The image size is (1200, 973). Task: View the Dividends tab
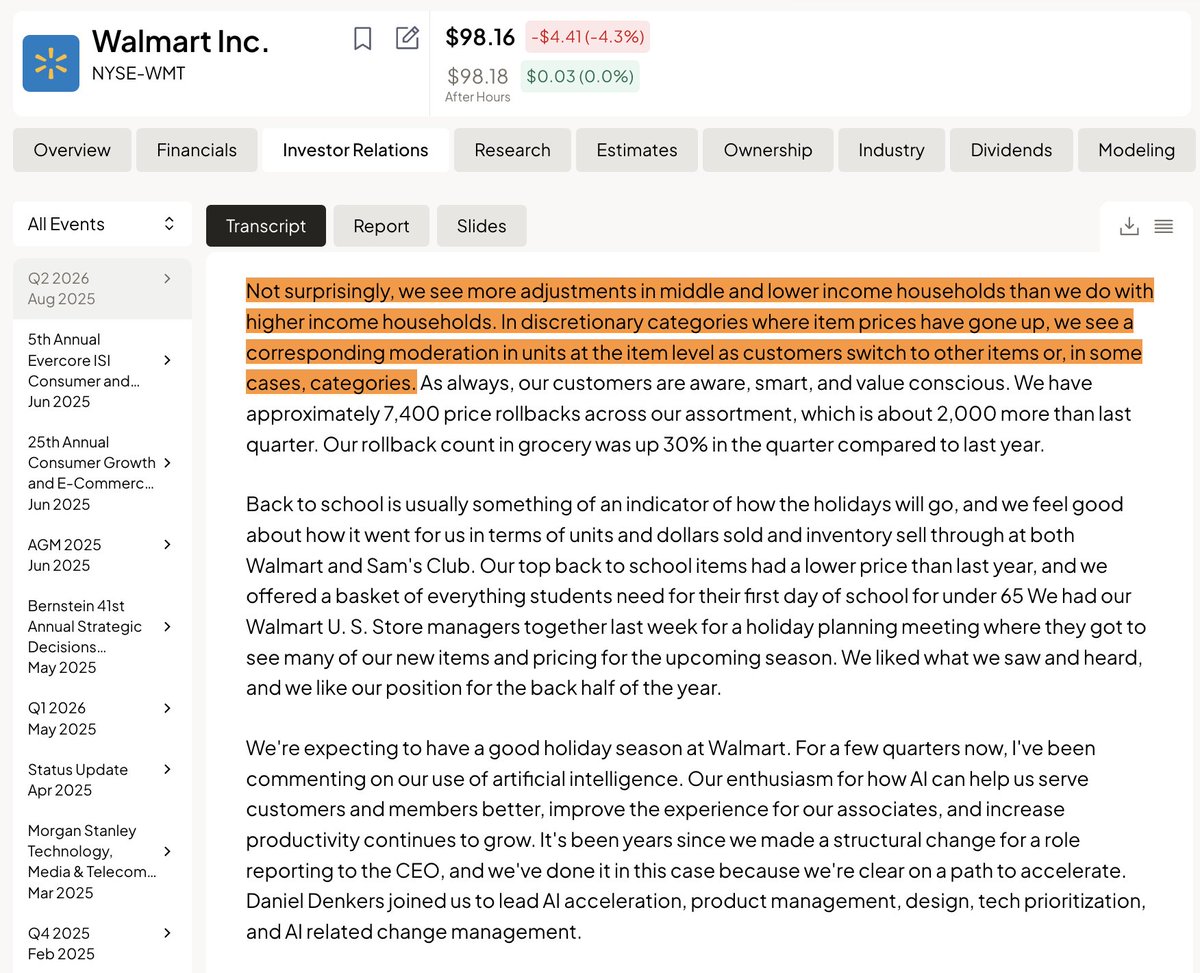pyautogui.click(x=1011, y=150)
